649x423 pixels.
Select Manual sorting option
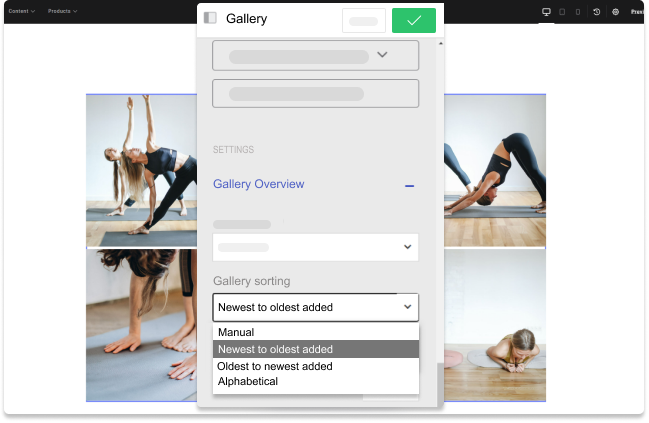[x=236, y=332]
